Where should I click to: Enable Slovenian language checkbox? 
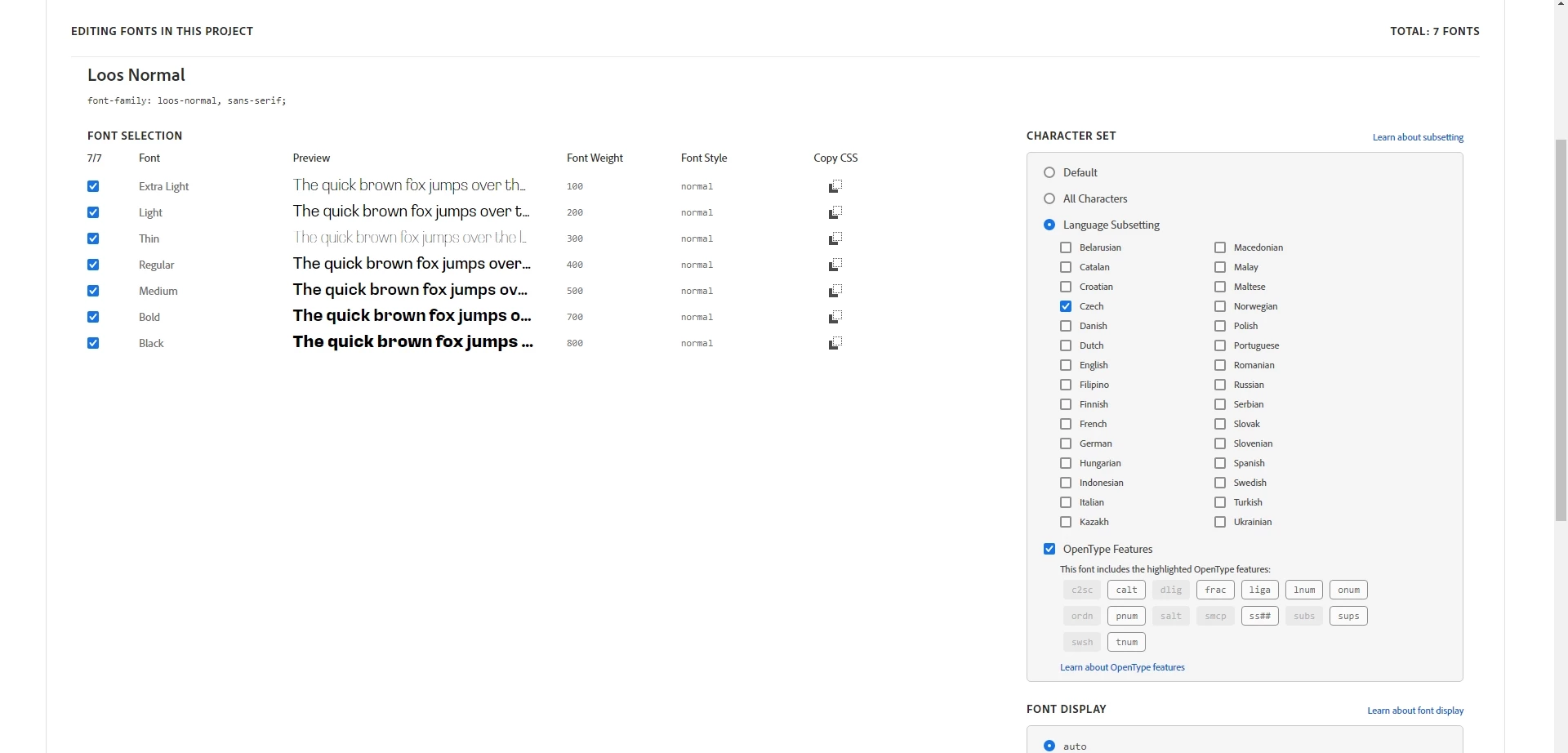tap(1220, 443)
